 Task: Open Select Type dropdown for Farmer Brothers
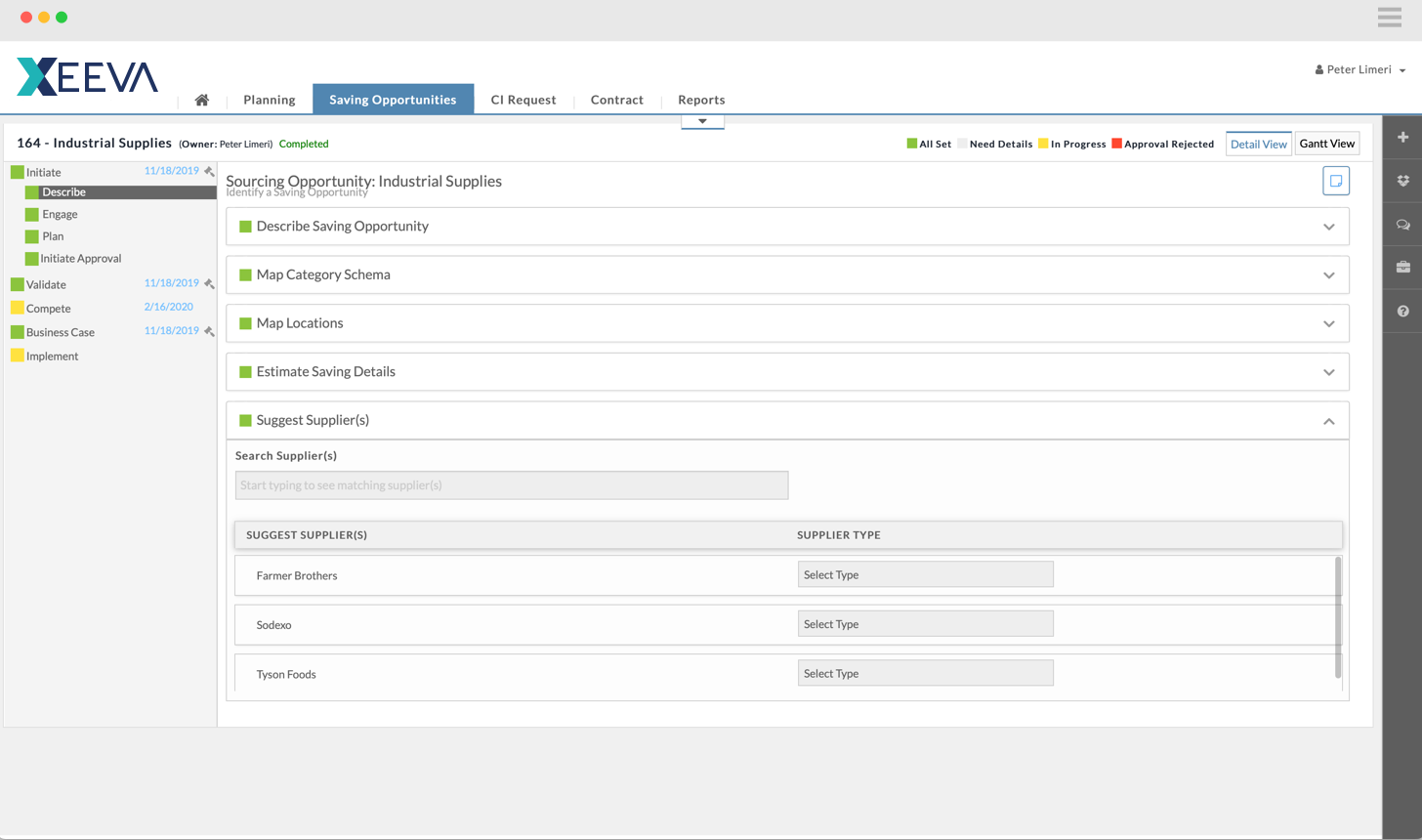[x=925, y=574]
